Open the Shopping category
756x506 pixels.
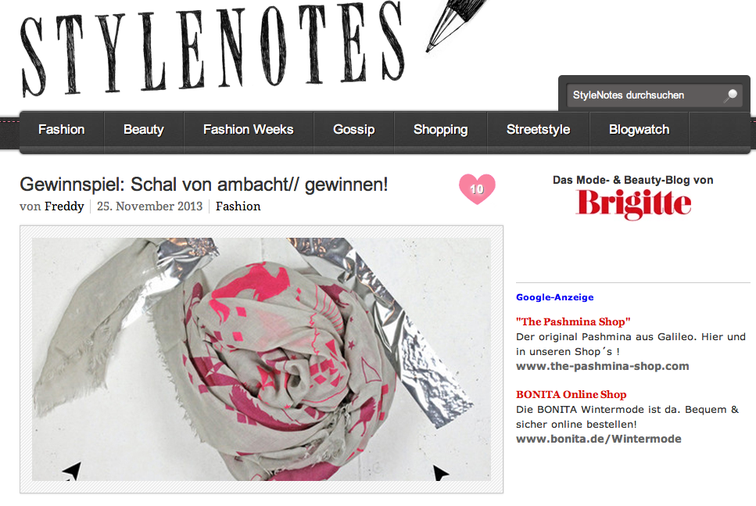pyautogui.click(x=441, y=130)
